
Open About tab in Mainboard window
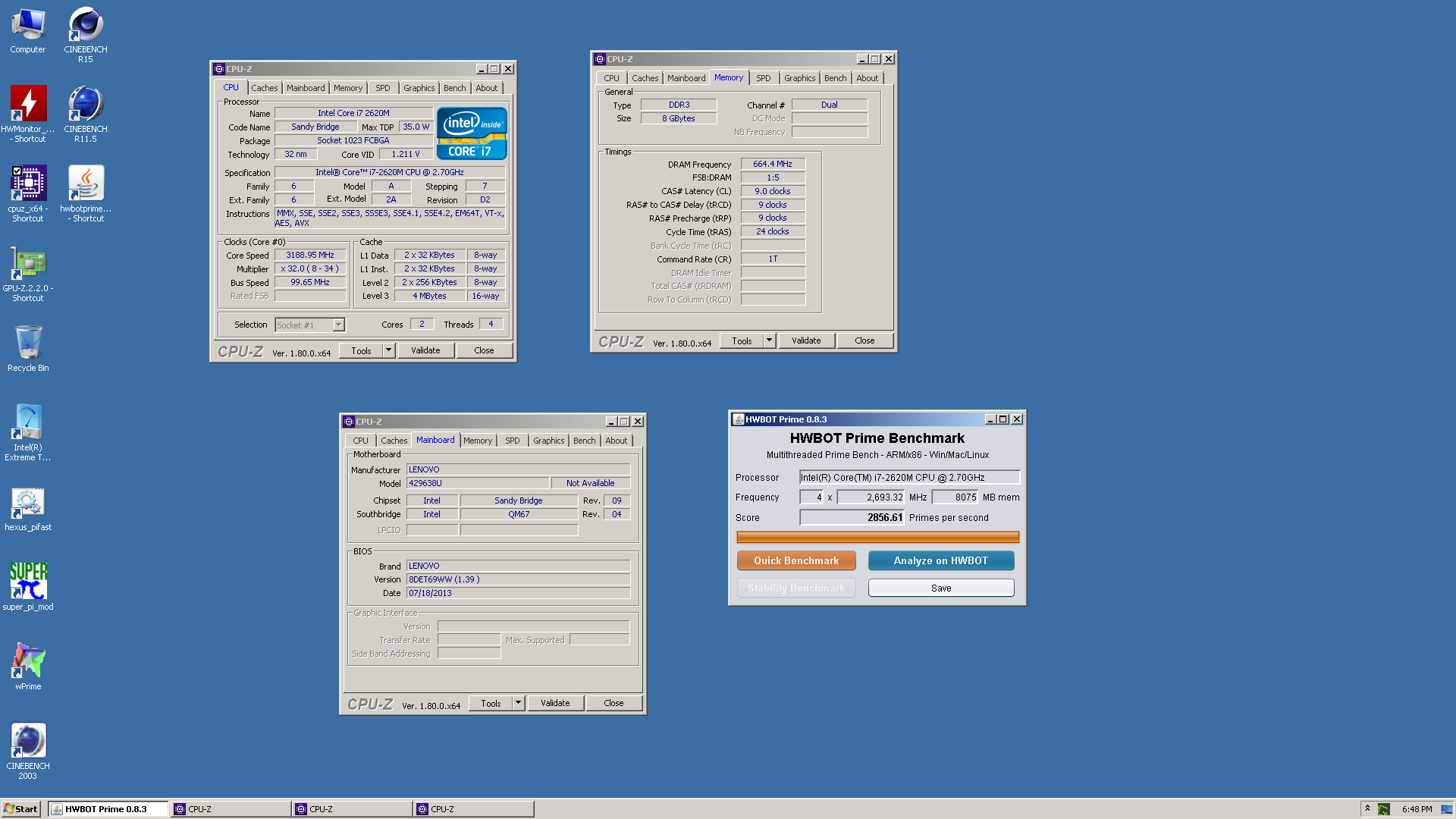616,441
